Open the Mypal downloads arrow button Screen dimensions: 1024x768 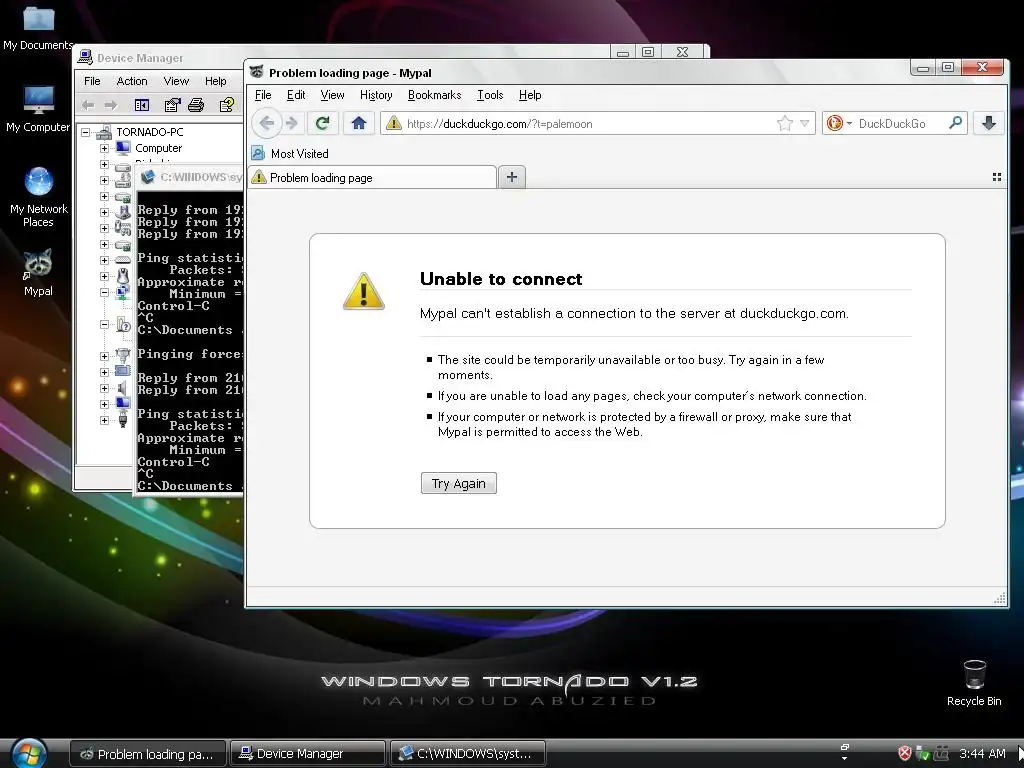point(989,123)
